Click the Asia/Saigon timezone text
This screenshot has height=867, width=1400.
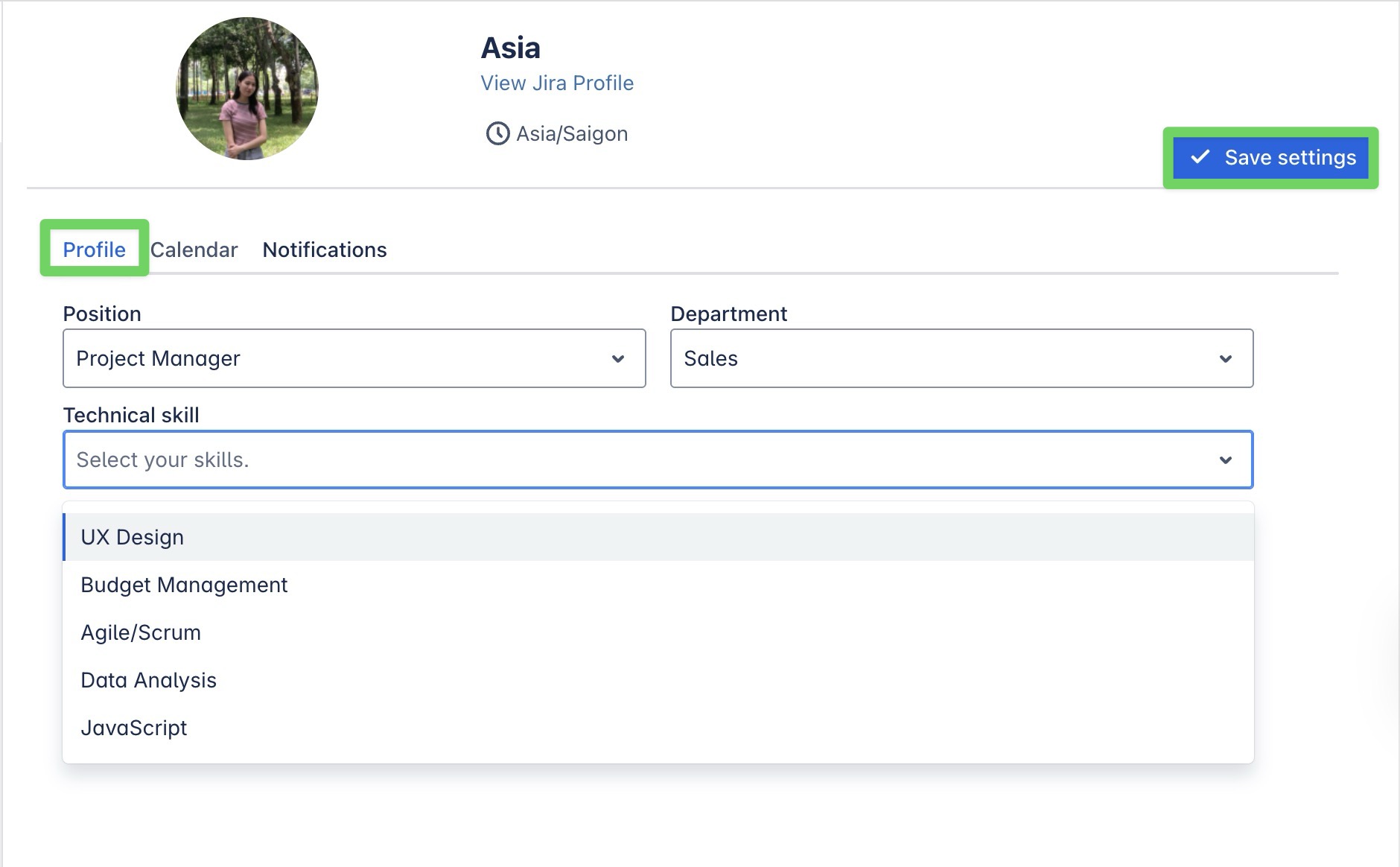click(x=572, y=134)
